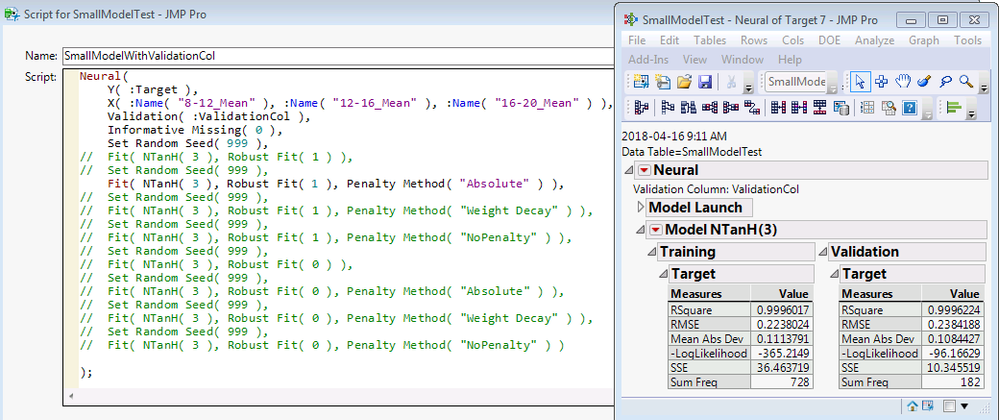999x420 pixels.
Task: Click the data table link icon in status bar
Action: [x=927, y=406]
